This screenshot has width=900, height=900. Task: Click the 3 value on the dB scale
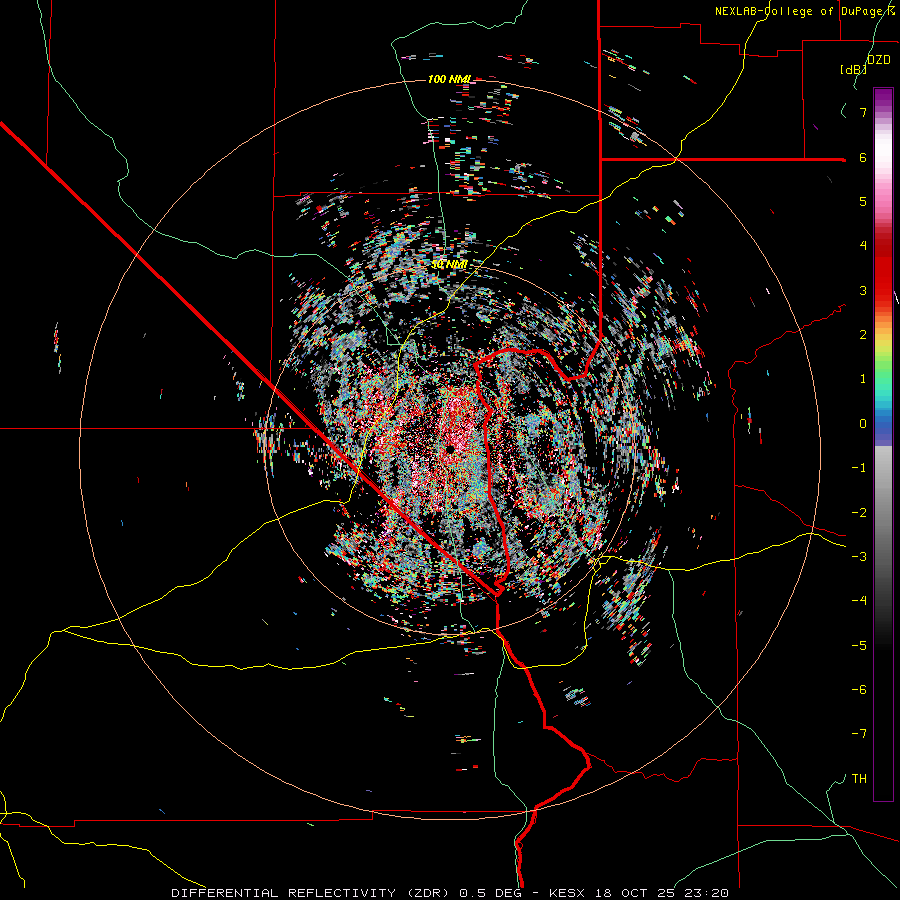click(x=863, y=290)
